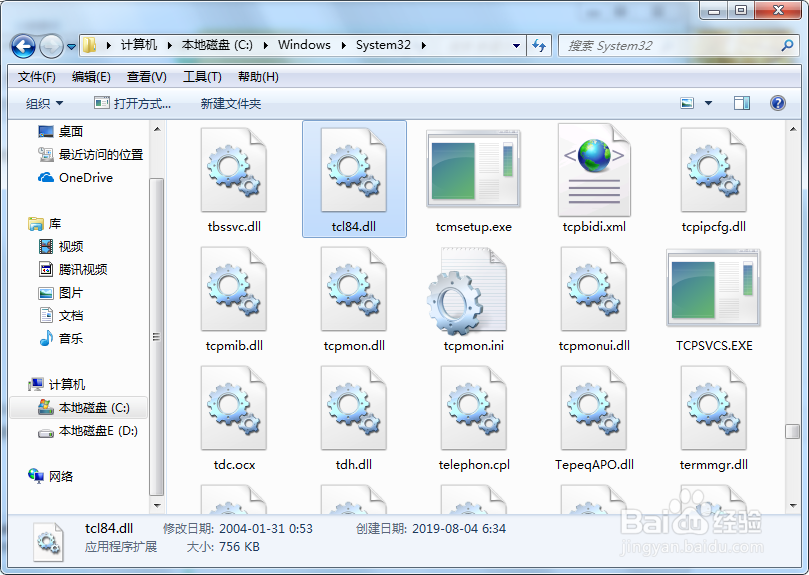
Task: Select the telephon.cpl file icon
Action: click(x=473, y=408)
